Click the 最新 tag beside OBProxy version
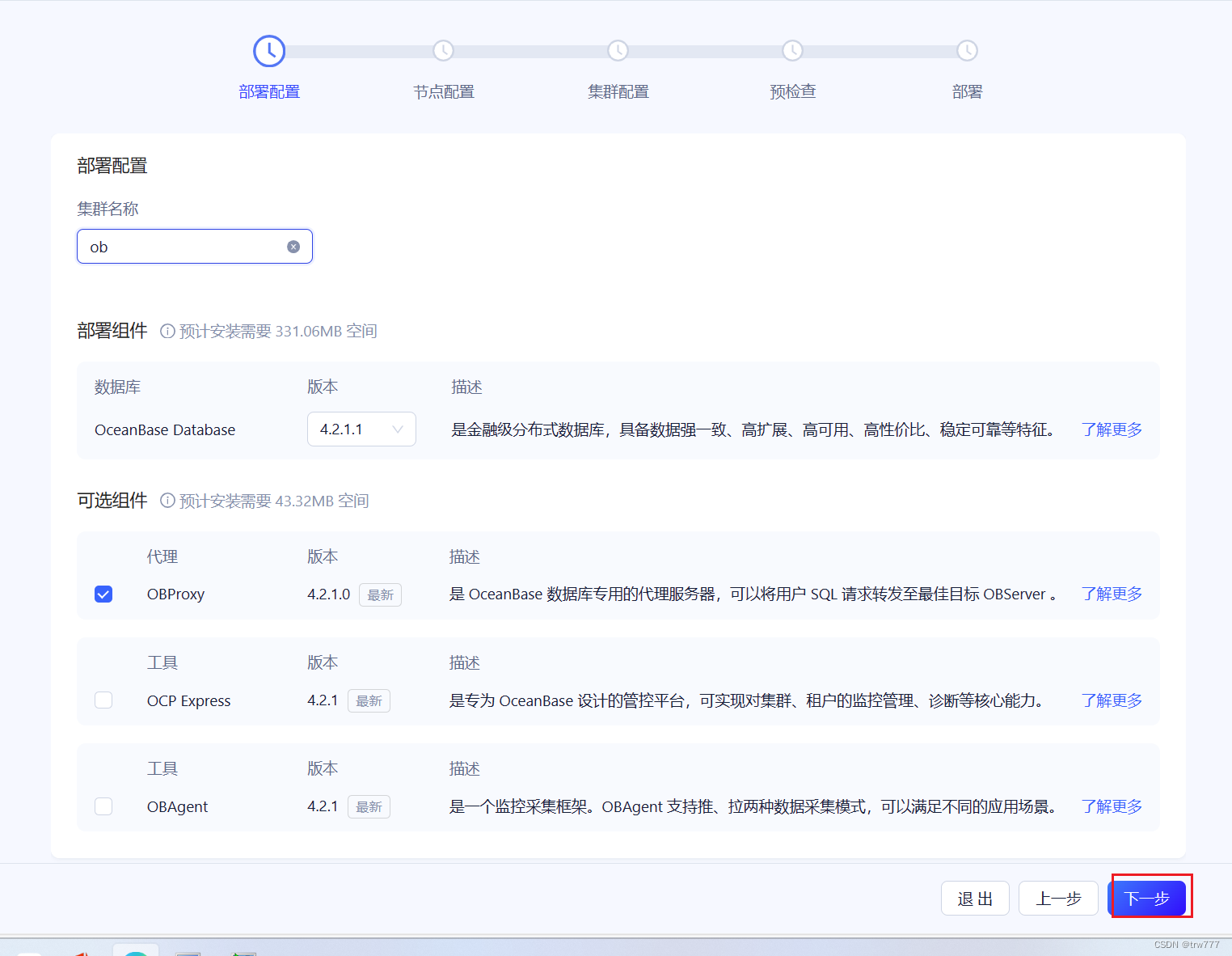This screenshot has height=956, width=1232. pos(380,595)
